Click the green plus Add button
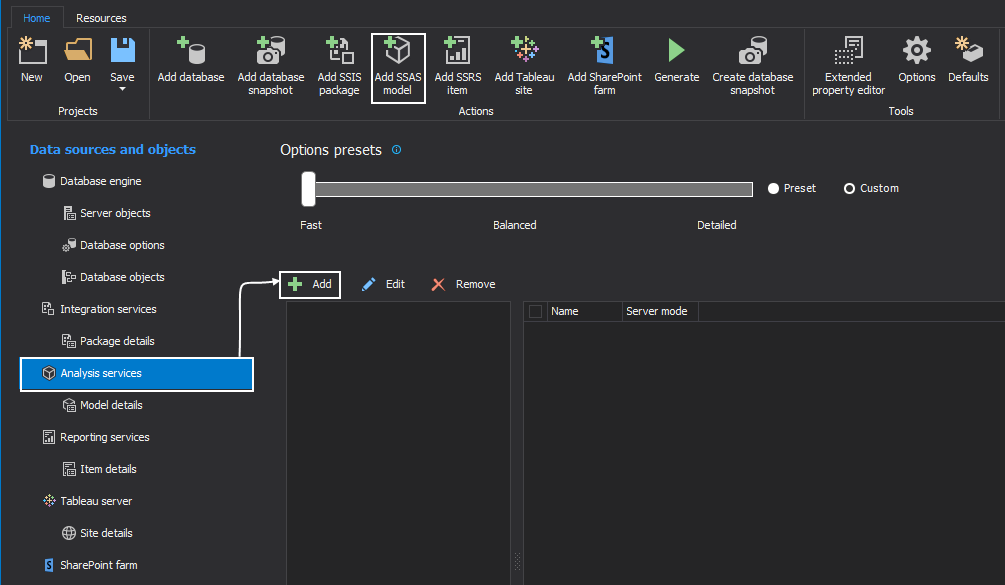This screenshot has width=1005, height=585. click(310, 284)
